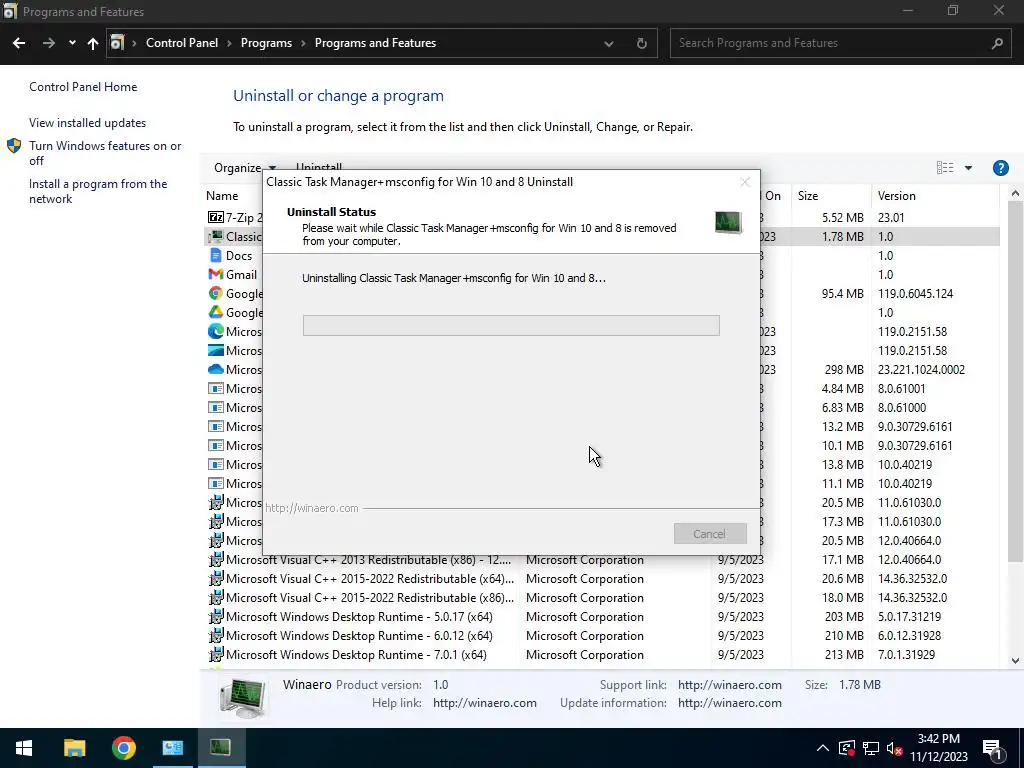Click the Uninstall toolbar button
The height and width of the screenshot is (768, 1024).
(319, 167)
